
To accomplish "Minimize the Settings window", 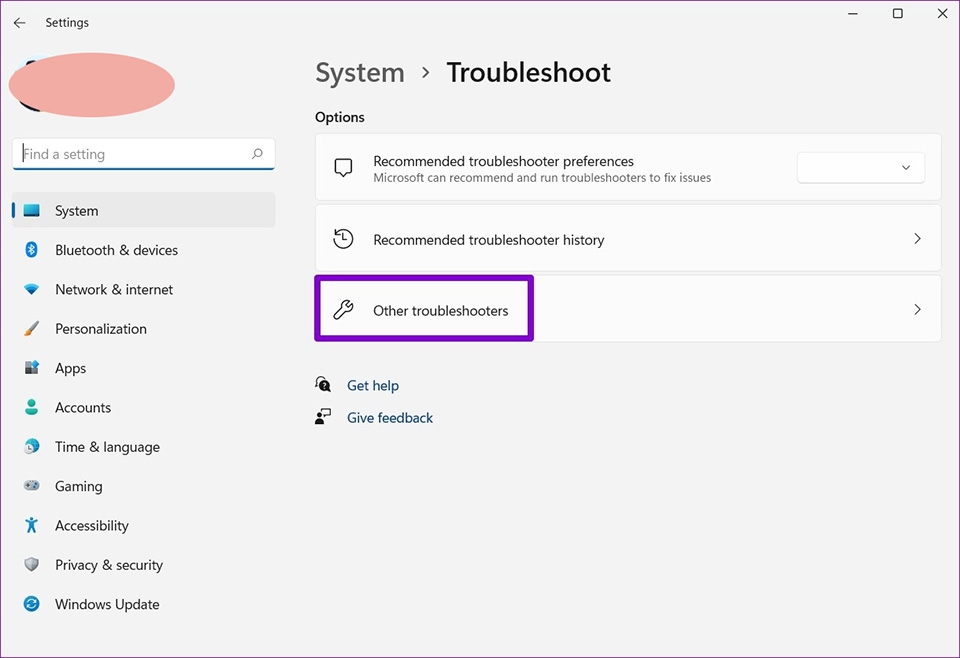I will click(x=853, y=13).
